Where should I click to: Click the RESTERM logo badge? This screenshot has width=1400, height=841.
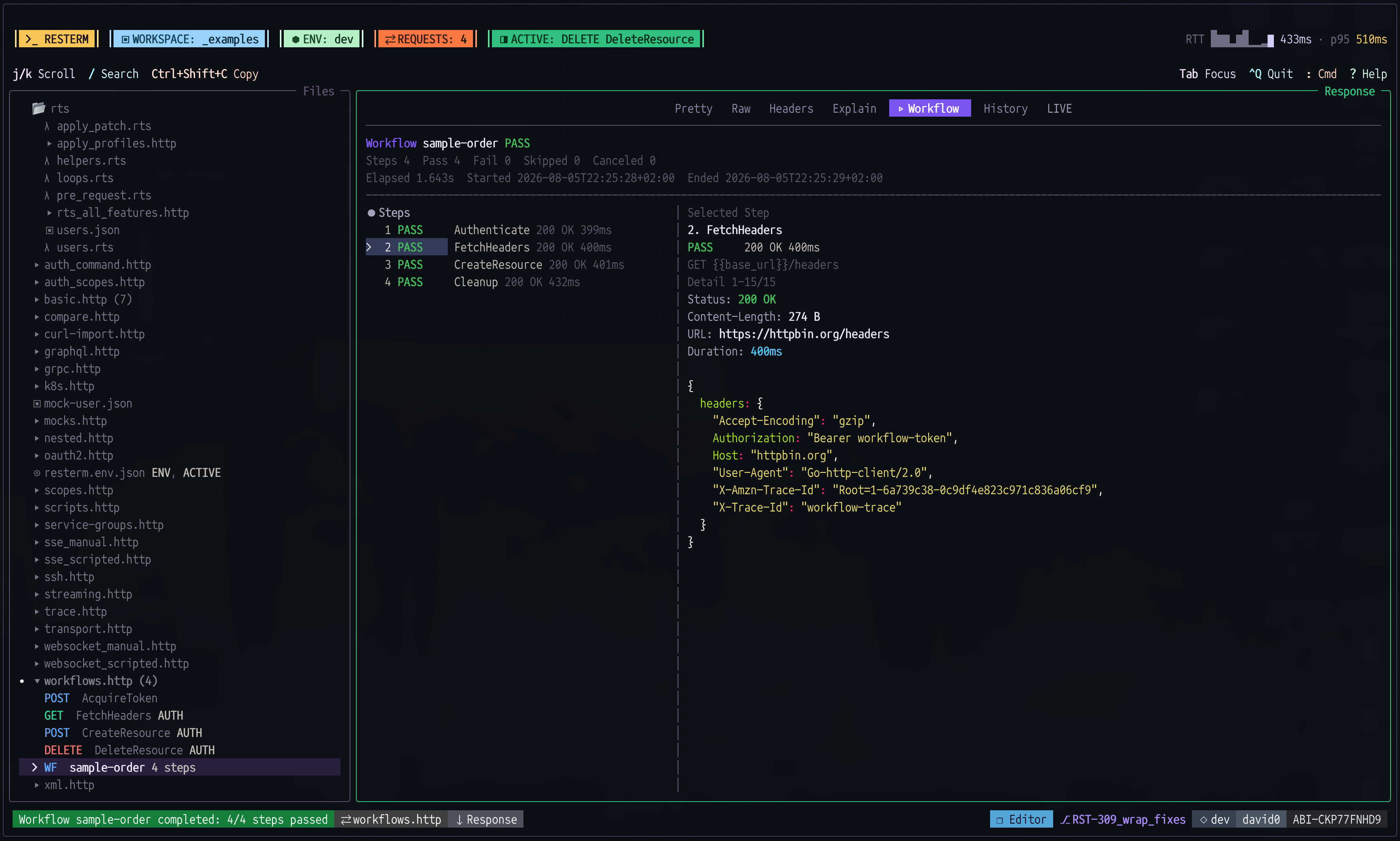click(x=57, y=39)
